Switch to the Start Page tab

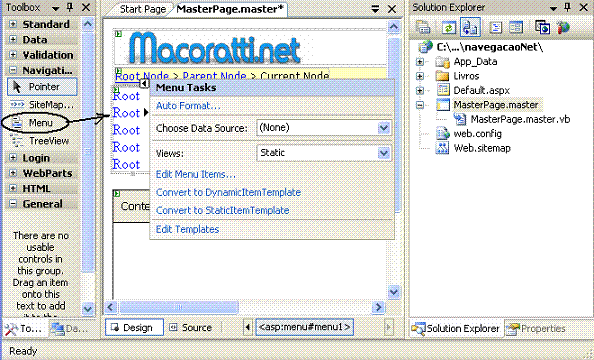[142, 9]
